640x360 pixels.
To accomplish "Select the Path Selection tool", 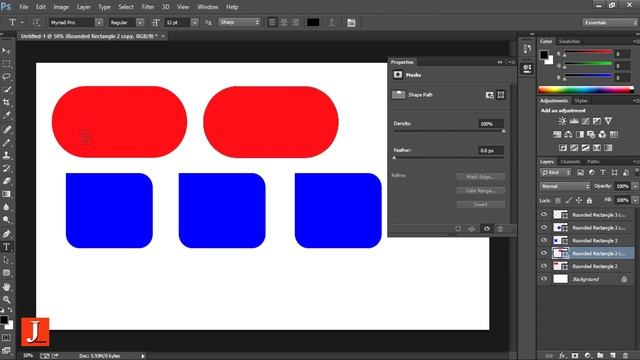I will point(6,260).
